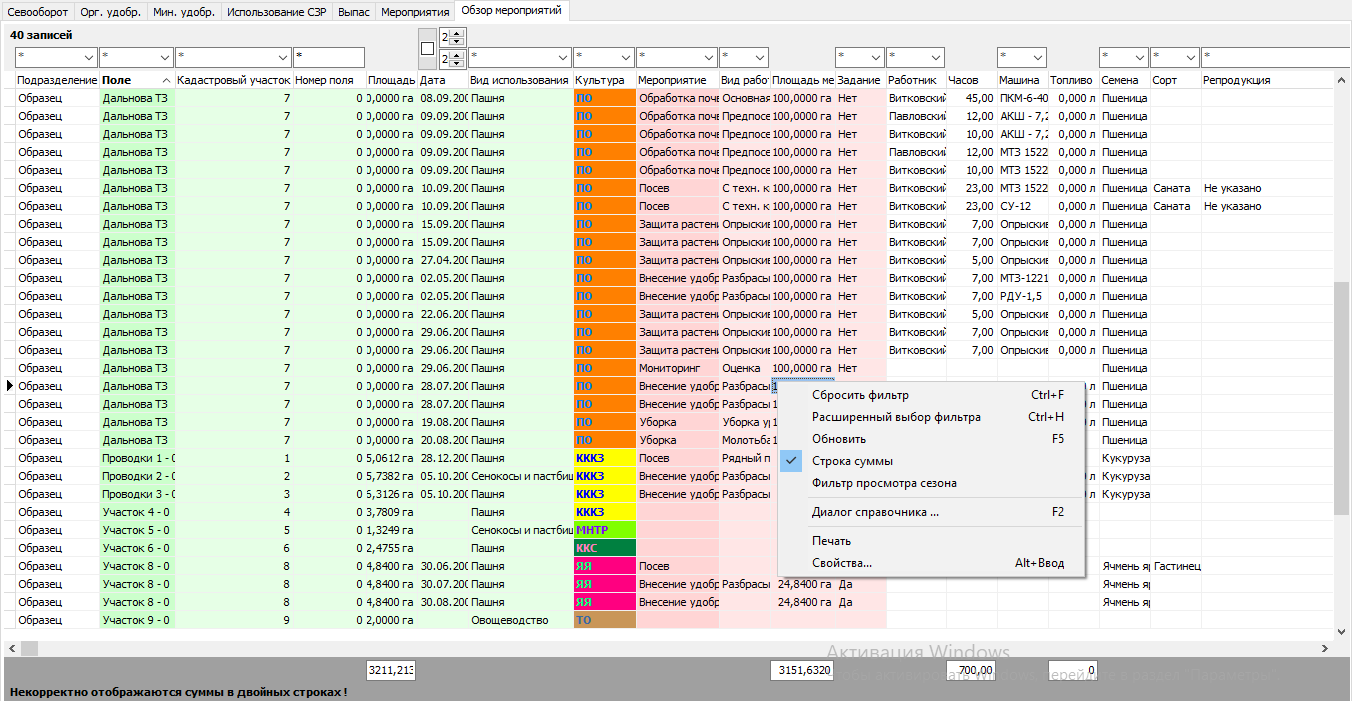1352x701 pixels.
Task: Click the 3151,6320 sum field
Action: click(802, 670)
